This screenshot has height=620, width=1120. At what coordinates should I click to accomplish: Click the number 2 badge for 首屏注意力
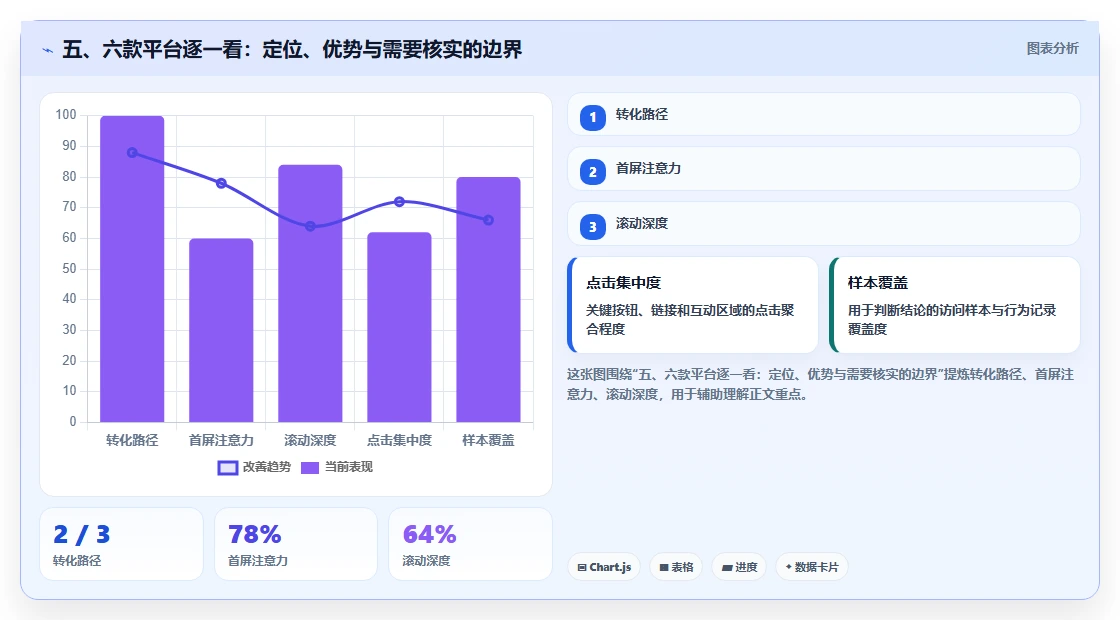click(592, 171)
